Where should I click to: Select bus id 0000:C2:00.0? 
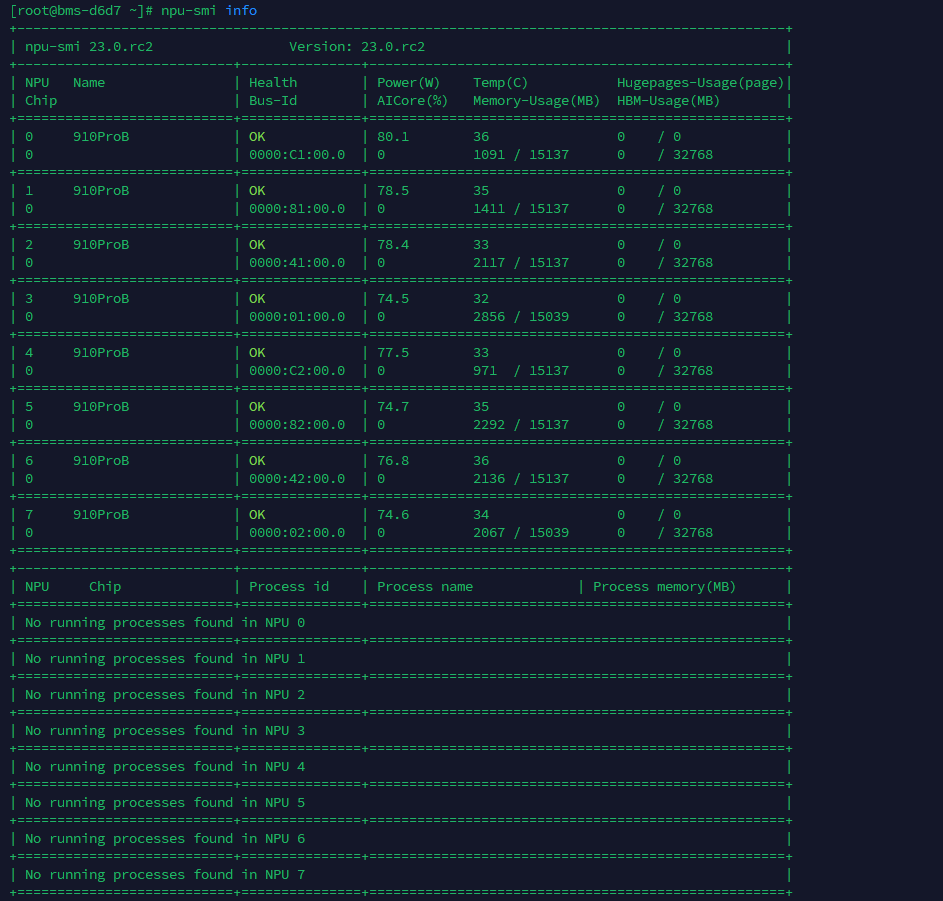[297, 371]
